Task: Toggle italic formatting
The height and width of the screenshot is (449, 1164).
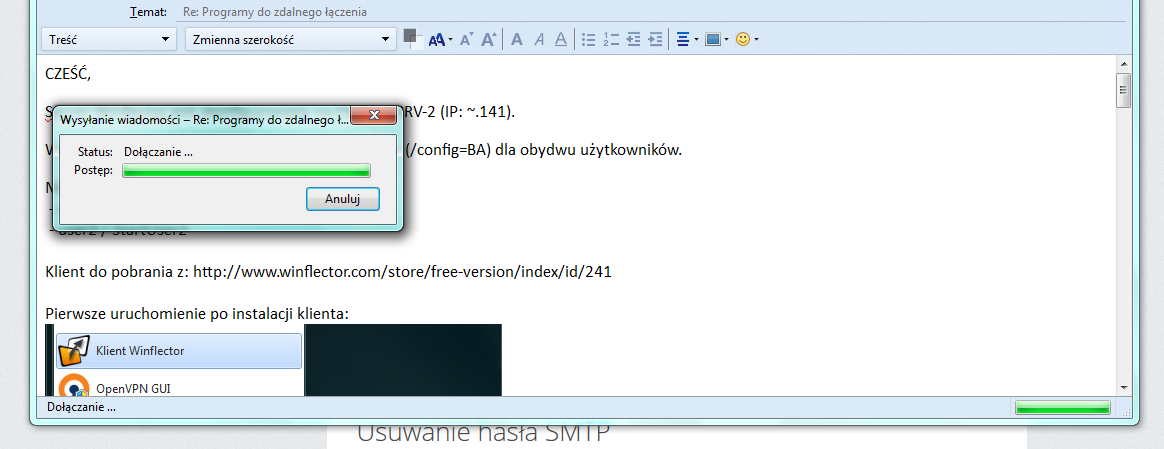Action: coord(540,39)
